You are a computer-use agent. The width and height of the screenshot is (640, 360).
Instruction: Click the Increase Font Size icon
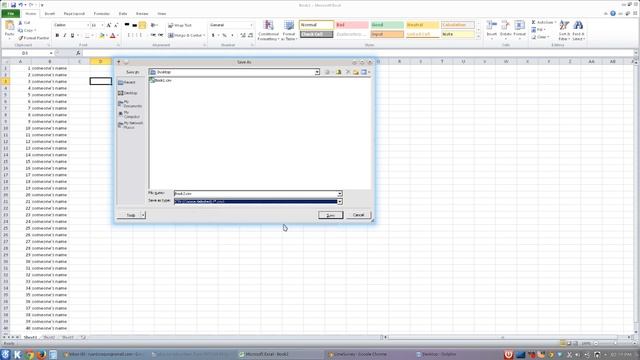click(x=109, y=25)
